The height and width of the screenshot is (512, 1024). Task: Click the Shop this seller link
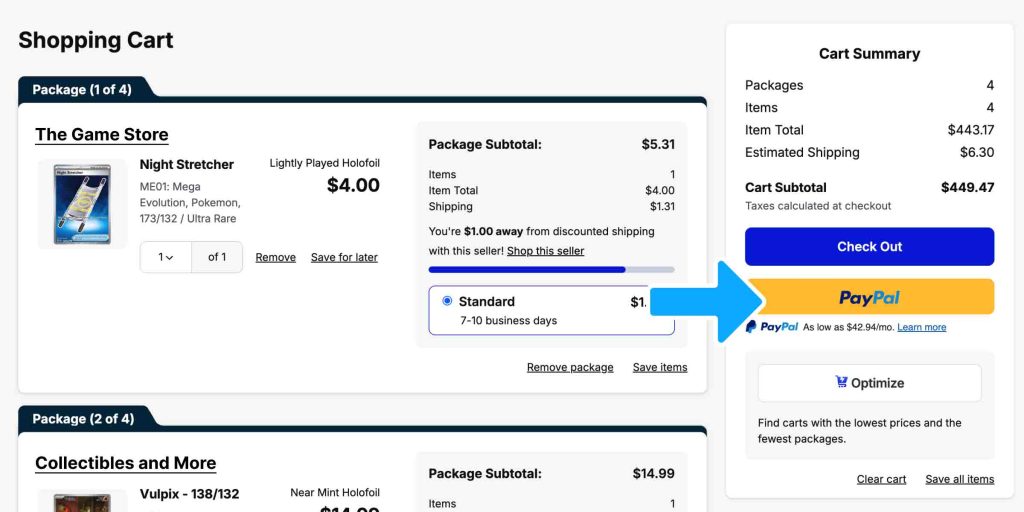(545, 251)
